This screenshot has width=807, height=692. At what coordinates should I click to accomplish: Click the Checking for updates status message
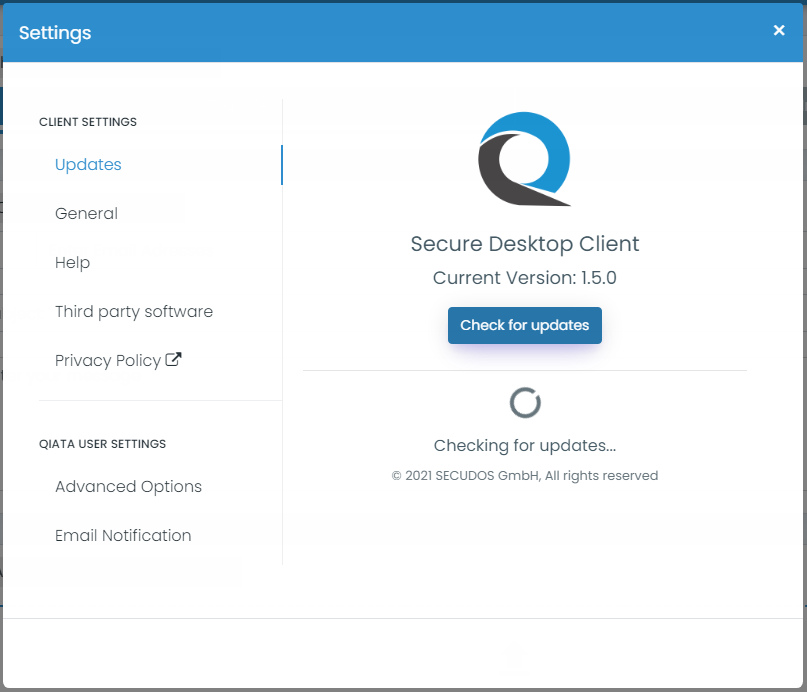click(x=524, y=445)
